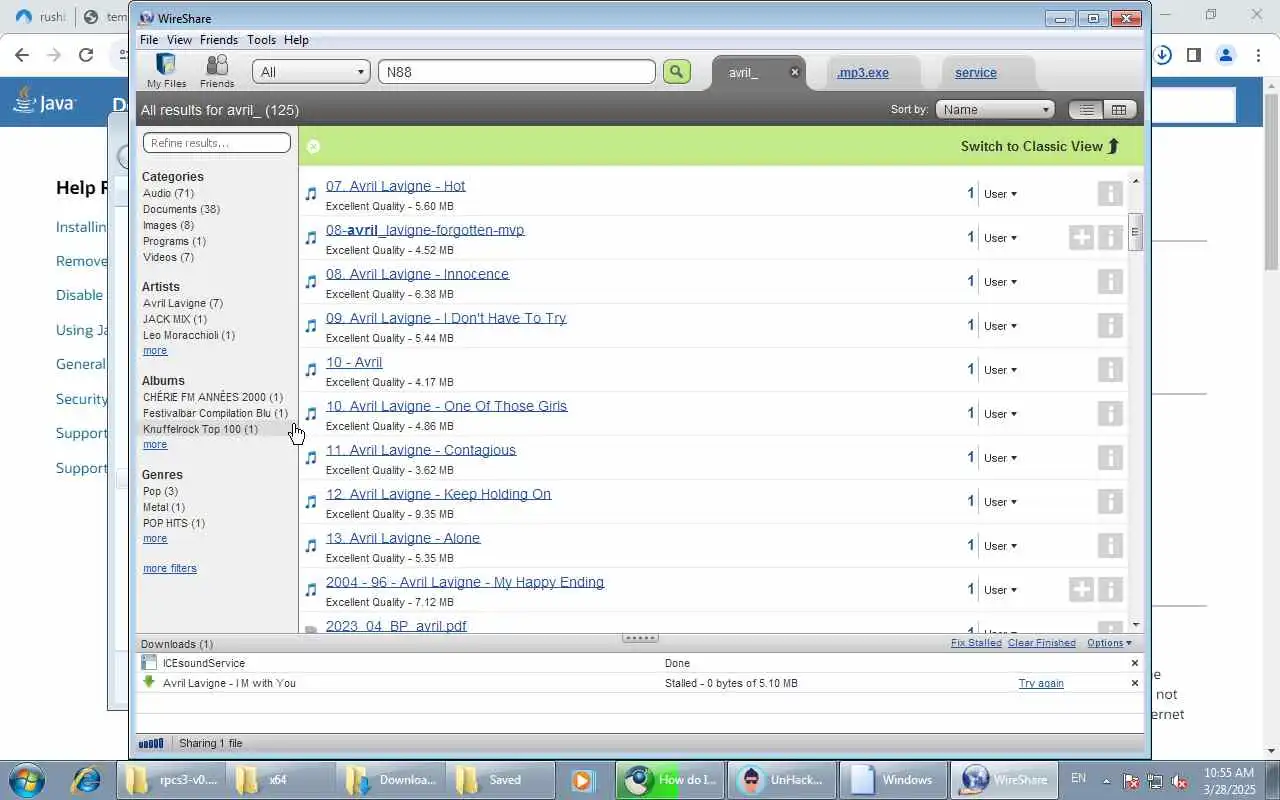
Task: Remove ICEsoundService from downloads list
Action: [x=1135, y=663]
